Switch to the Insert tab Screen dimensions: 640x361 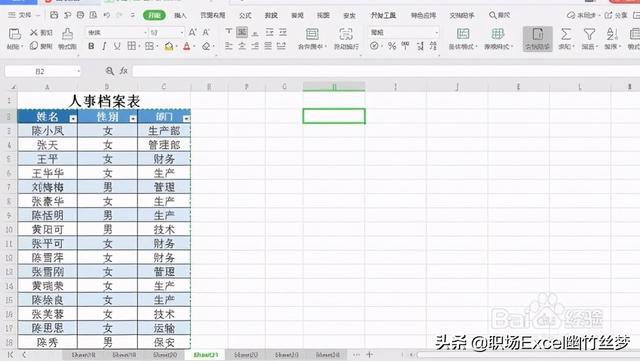(180, 16)
